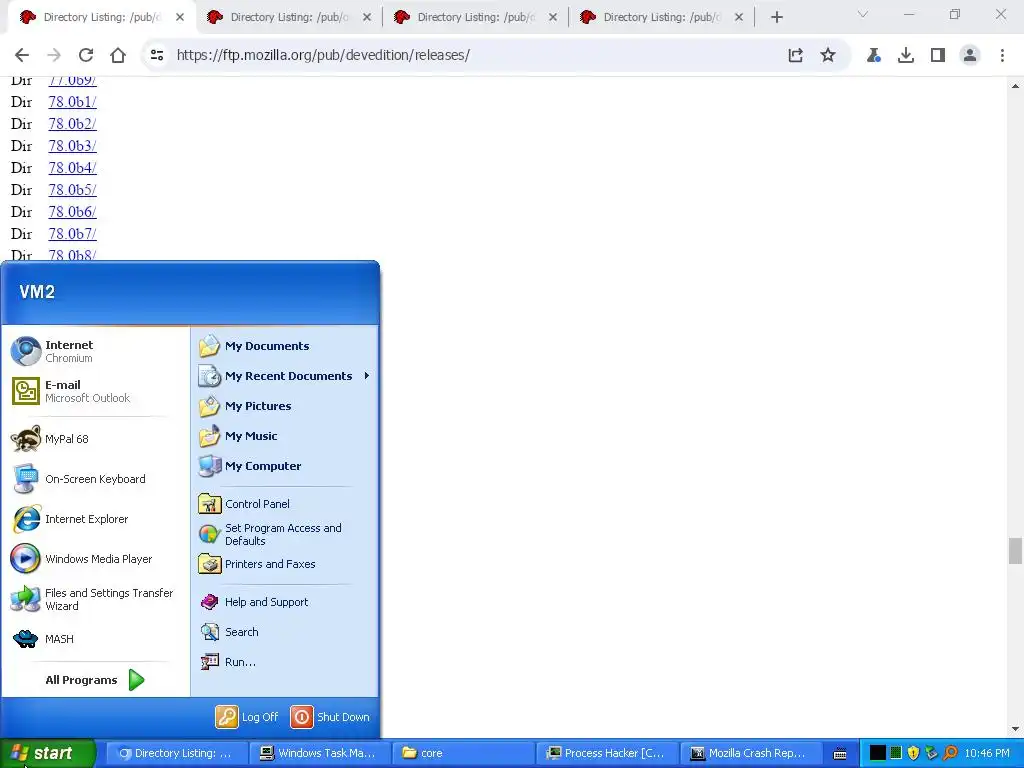Open My Pictures folder
This screenshot has height=768, width=1024.
[x=285, y=406]
